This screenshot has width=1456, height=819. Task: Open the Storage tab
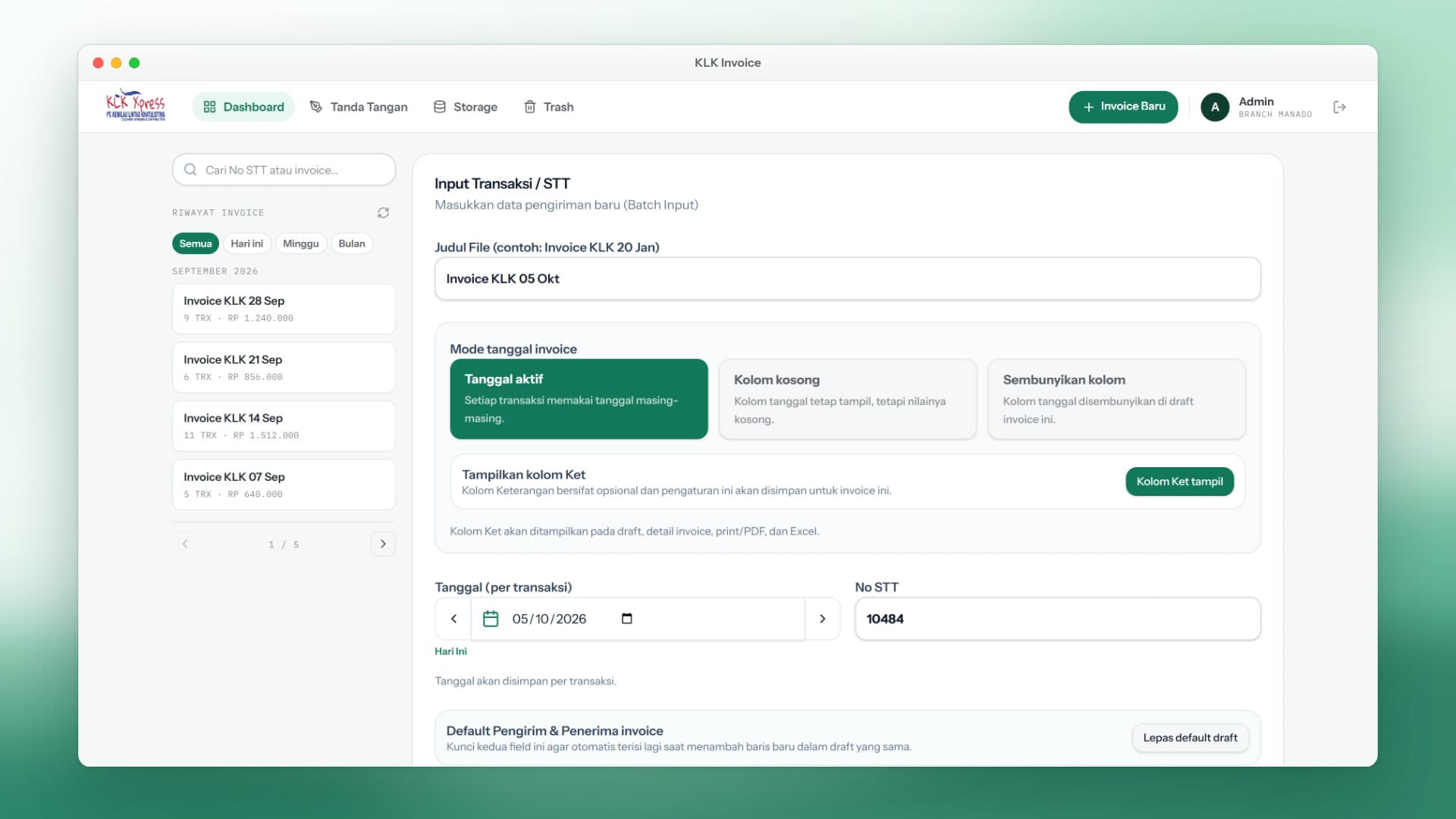tap(466, 107)
